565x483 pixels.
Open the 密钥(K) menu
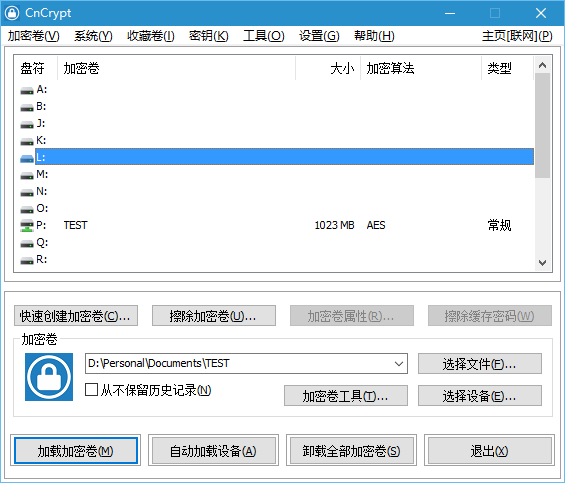tap(209, 36)
